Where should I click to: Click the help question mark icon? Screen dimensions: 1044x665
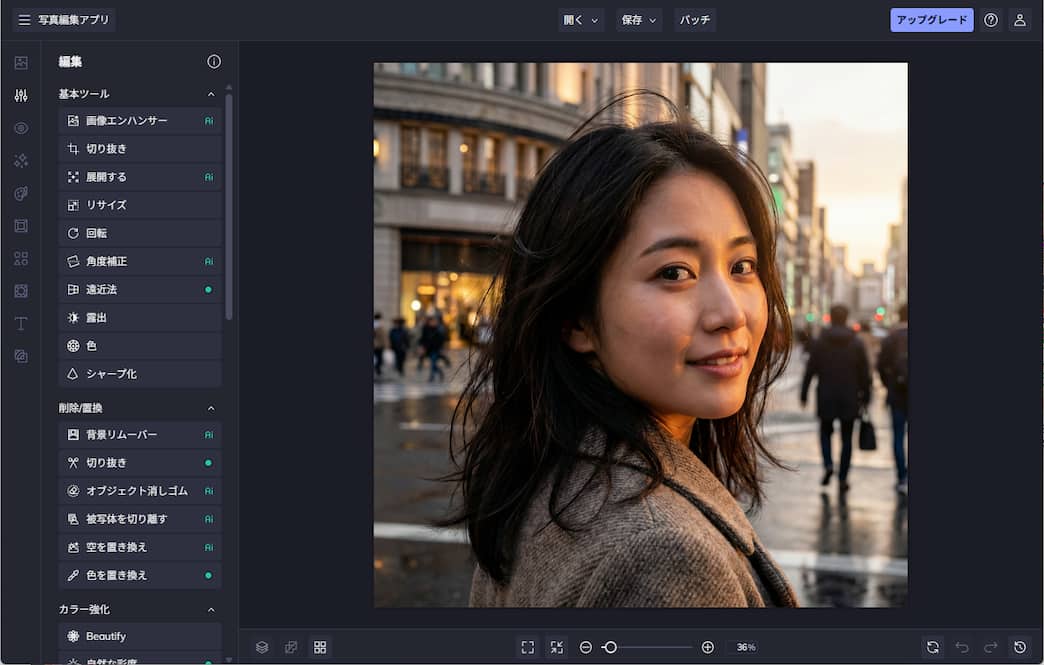(991, 20)
